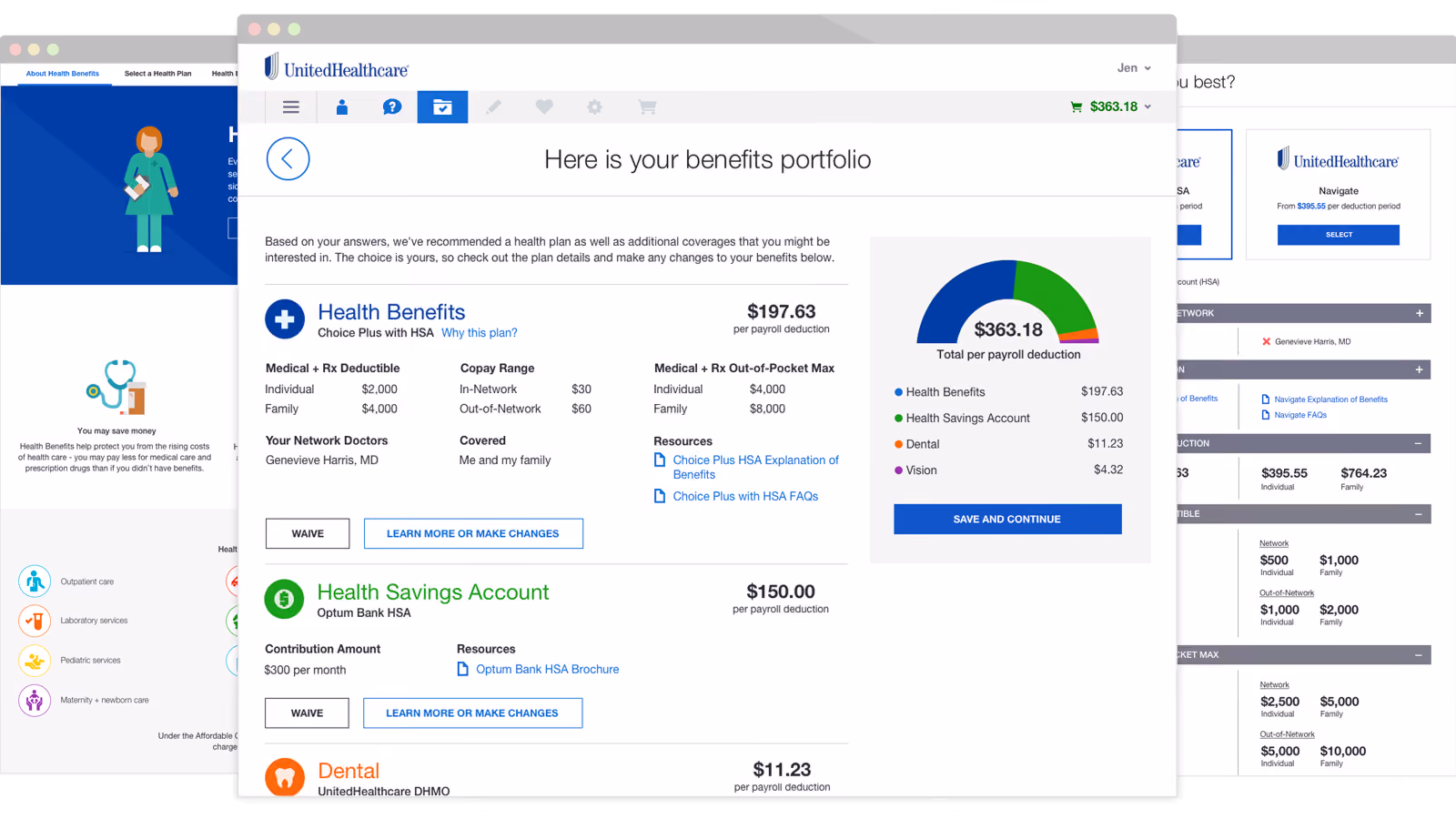Open the Jen user account dropdown
This screenshot has width=1456, height=819.
tap(1134, 68)
